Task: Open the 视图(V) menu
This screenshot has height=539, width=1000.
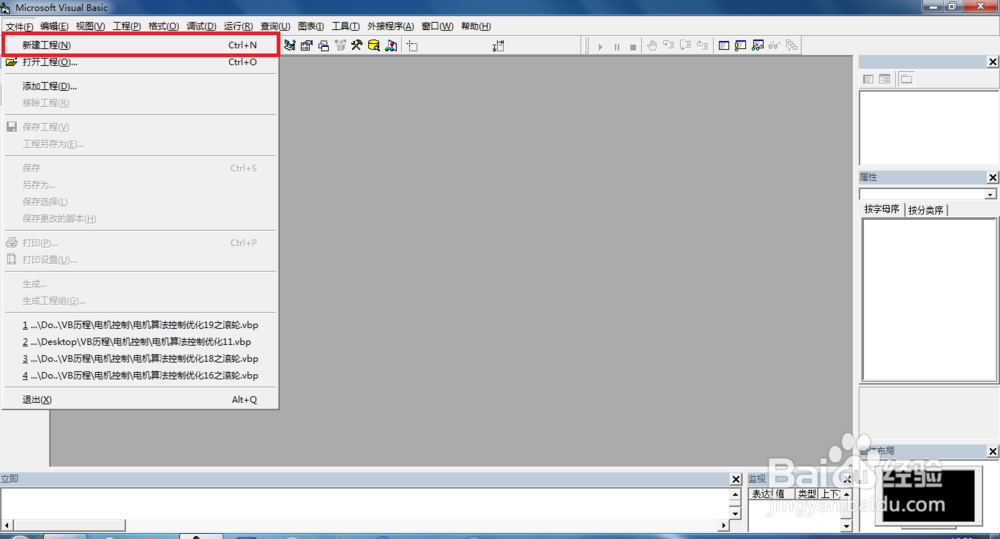Action: click(90, 26)
